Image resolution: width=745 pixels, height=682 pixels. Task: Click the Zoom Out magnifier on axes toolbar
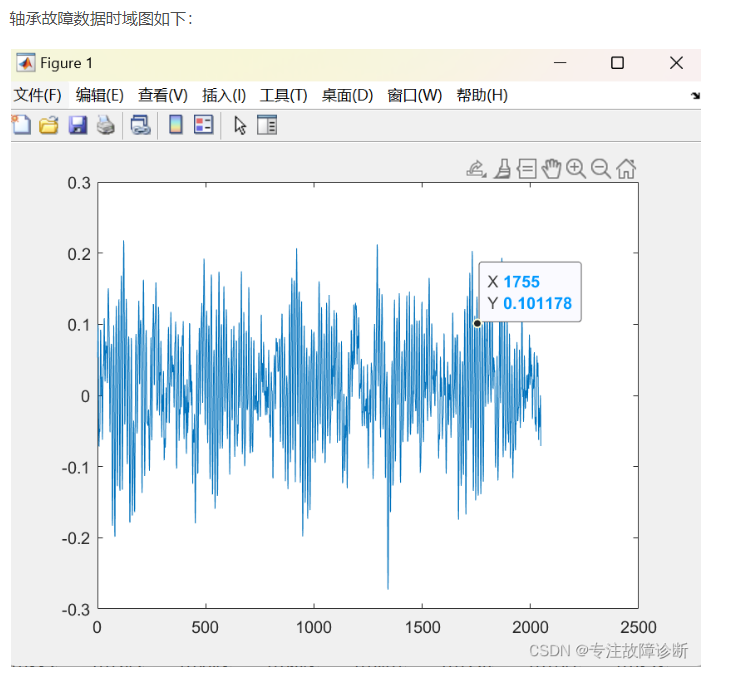click(x=601, y=168)
